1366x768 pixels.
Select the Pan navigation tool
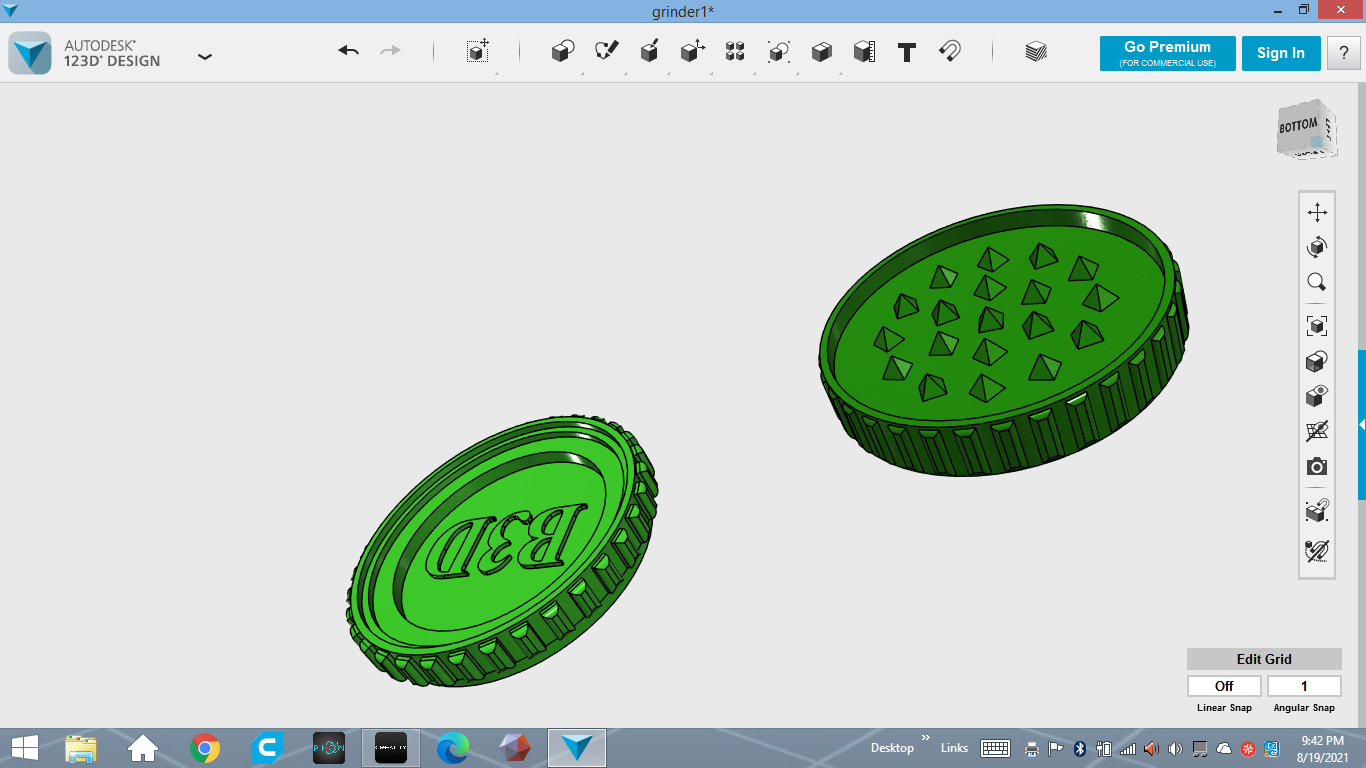click(1317, 212)
